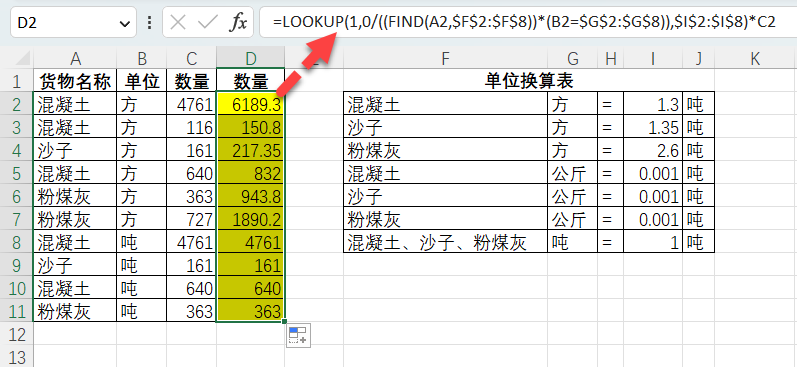Click cell C5 with value 640
797x367 pixels.
pyautogui.click(x=192, y=173)
